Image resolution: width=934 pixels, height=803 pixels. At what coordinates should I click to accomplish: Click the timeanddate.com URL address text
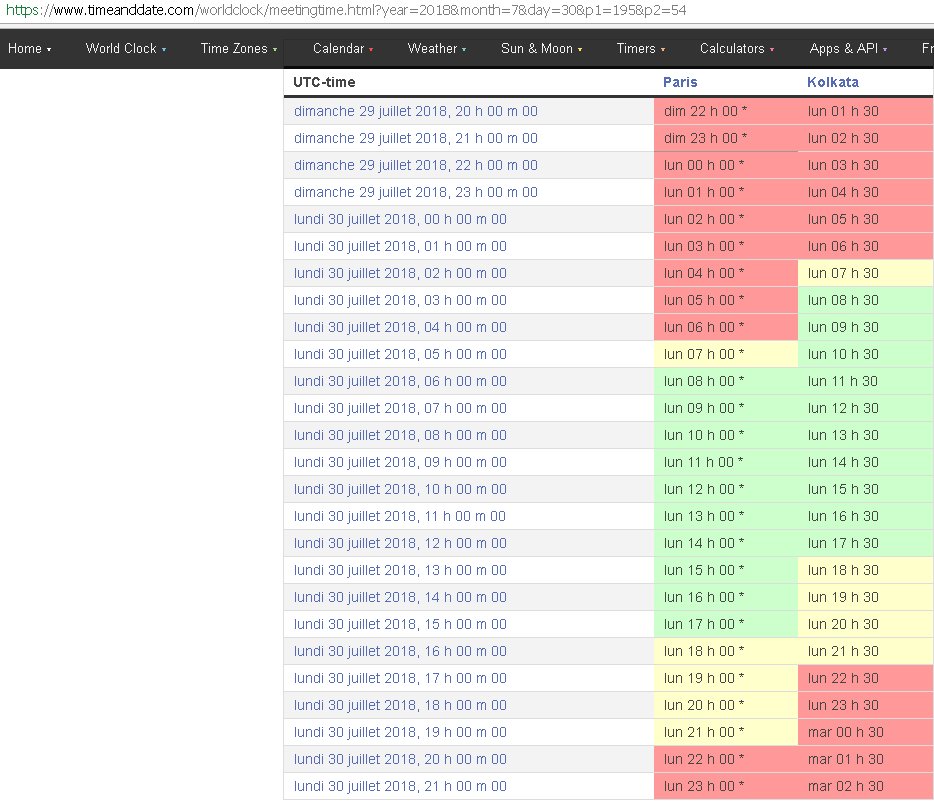click(x=346, y=11)
